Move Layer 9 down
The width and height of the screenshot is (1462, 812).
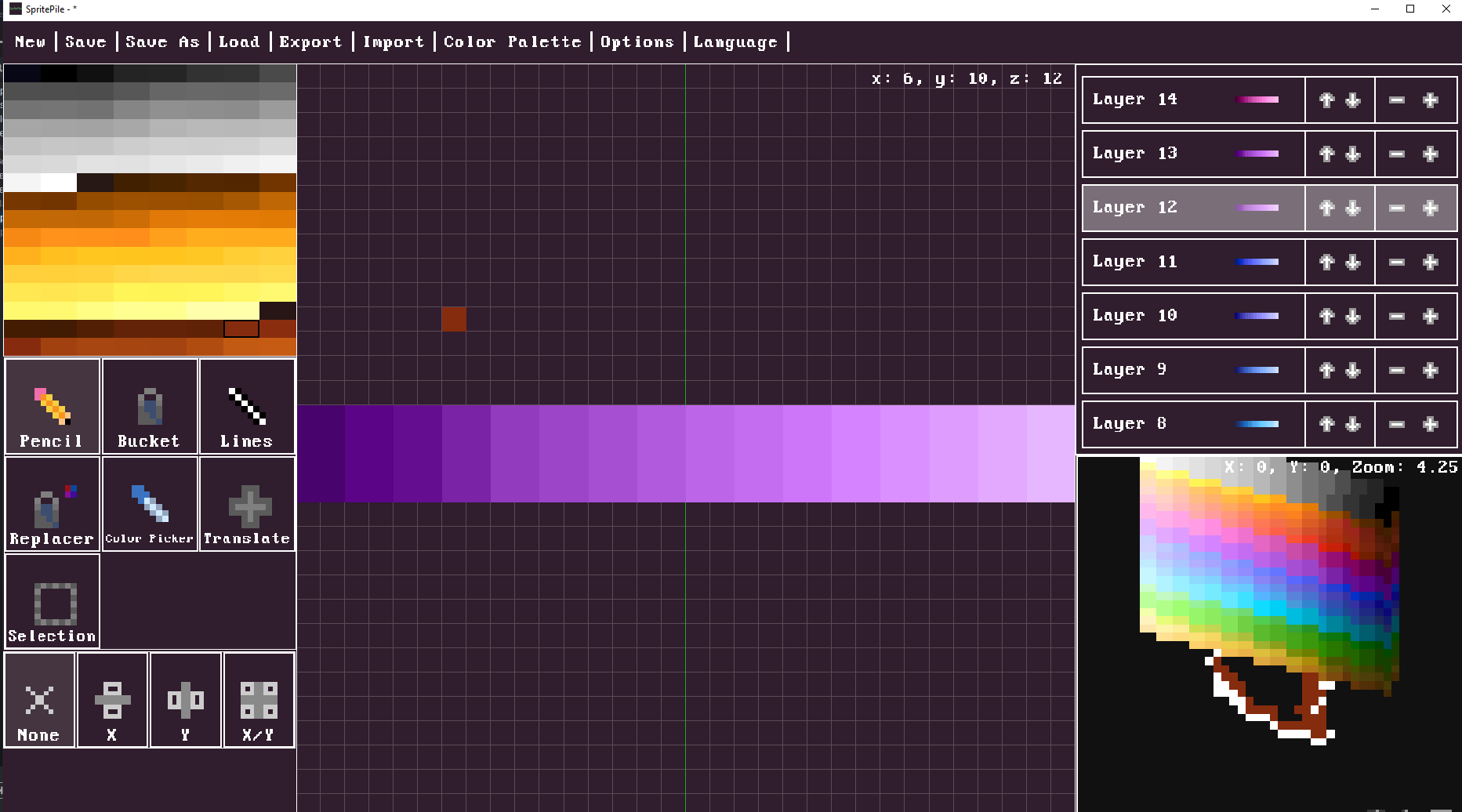point(1353,370)
